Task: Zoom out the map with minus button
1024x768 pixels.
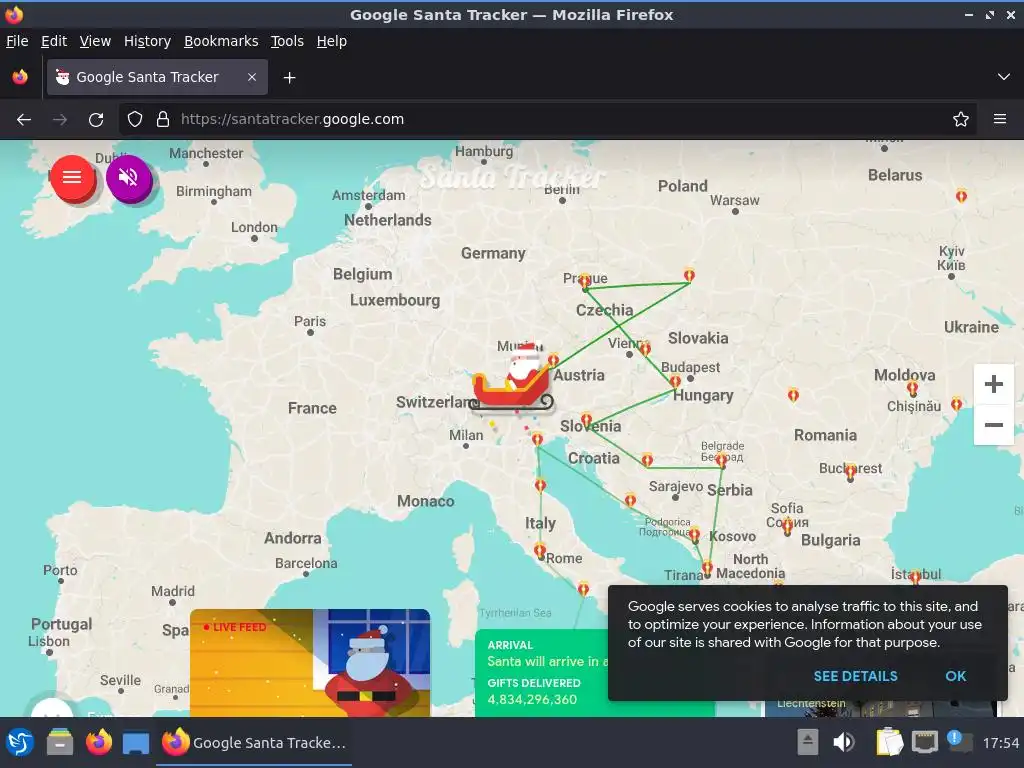Action: (993, 424)
